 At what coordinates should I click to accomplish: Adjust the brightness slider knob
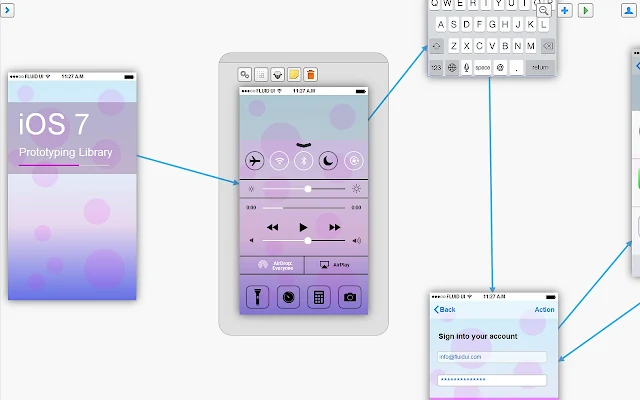tap(308, 189)
